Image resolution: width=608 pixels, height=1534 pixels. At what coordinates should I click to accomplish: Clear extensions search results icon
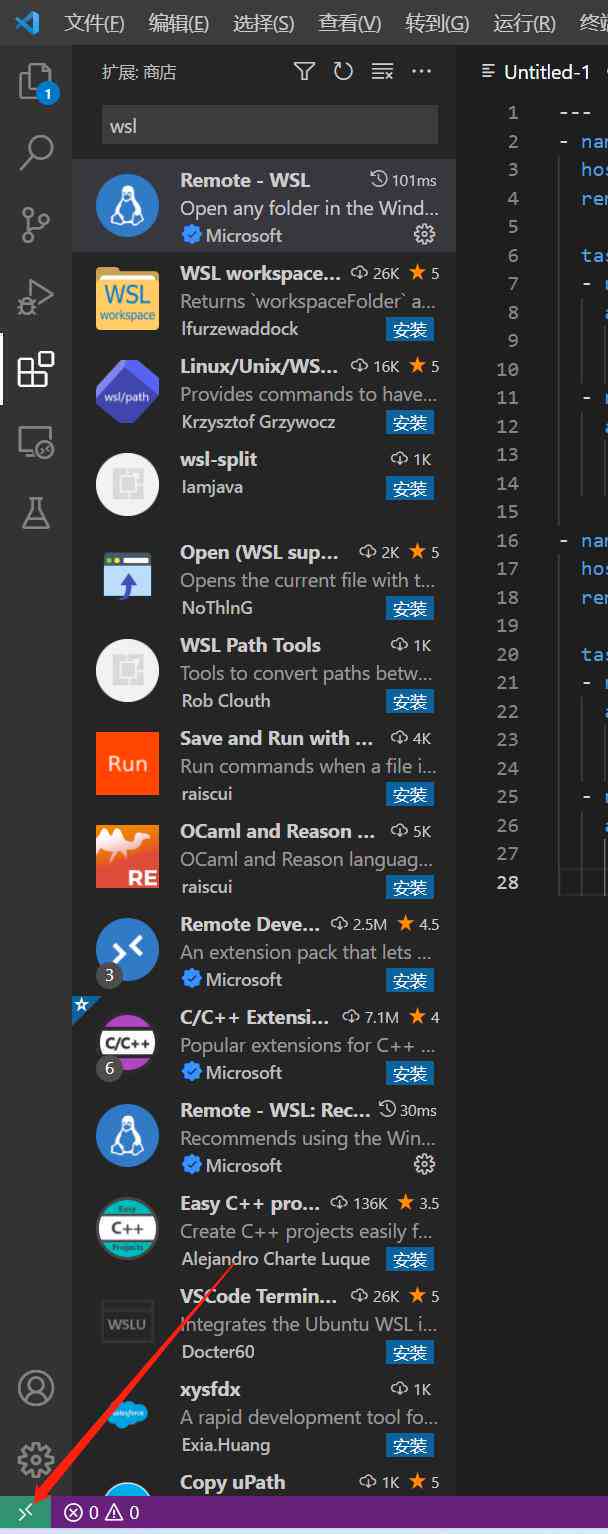click(382, 71)
